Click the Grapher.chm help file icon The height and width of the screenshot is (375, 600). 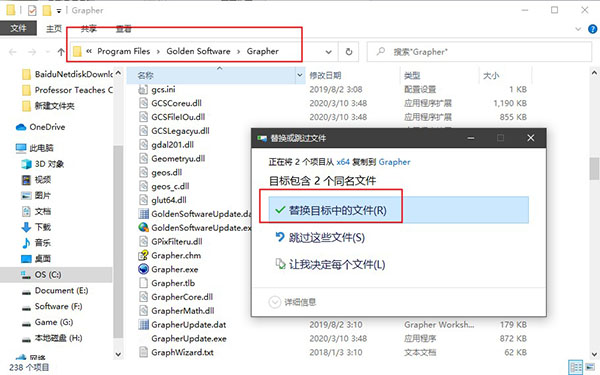click(x=143, y=255)
